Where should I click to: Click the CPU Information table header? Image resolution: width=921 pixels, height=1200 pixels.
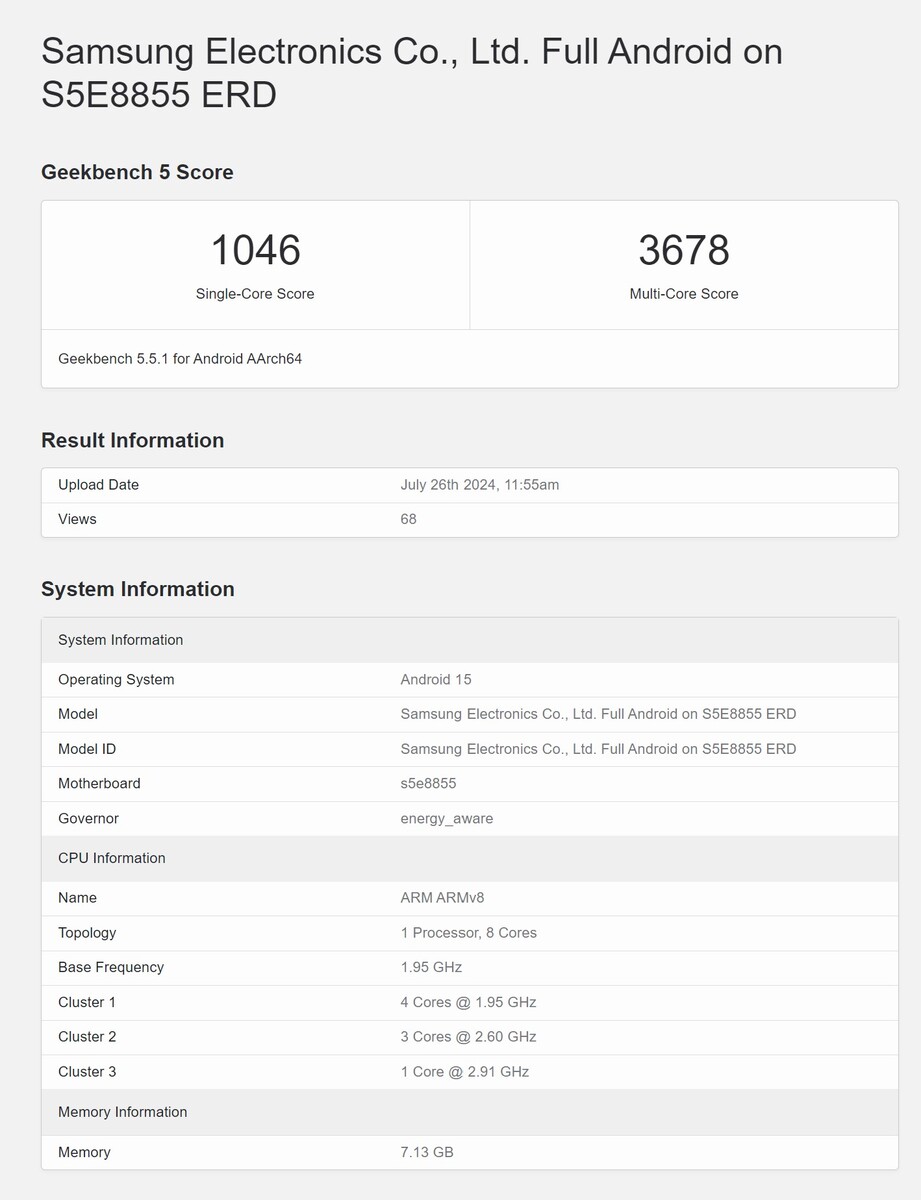(x=112, y=858)
